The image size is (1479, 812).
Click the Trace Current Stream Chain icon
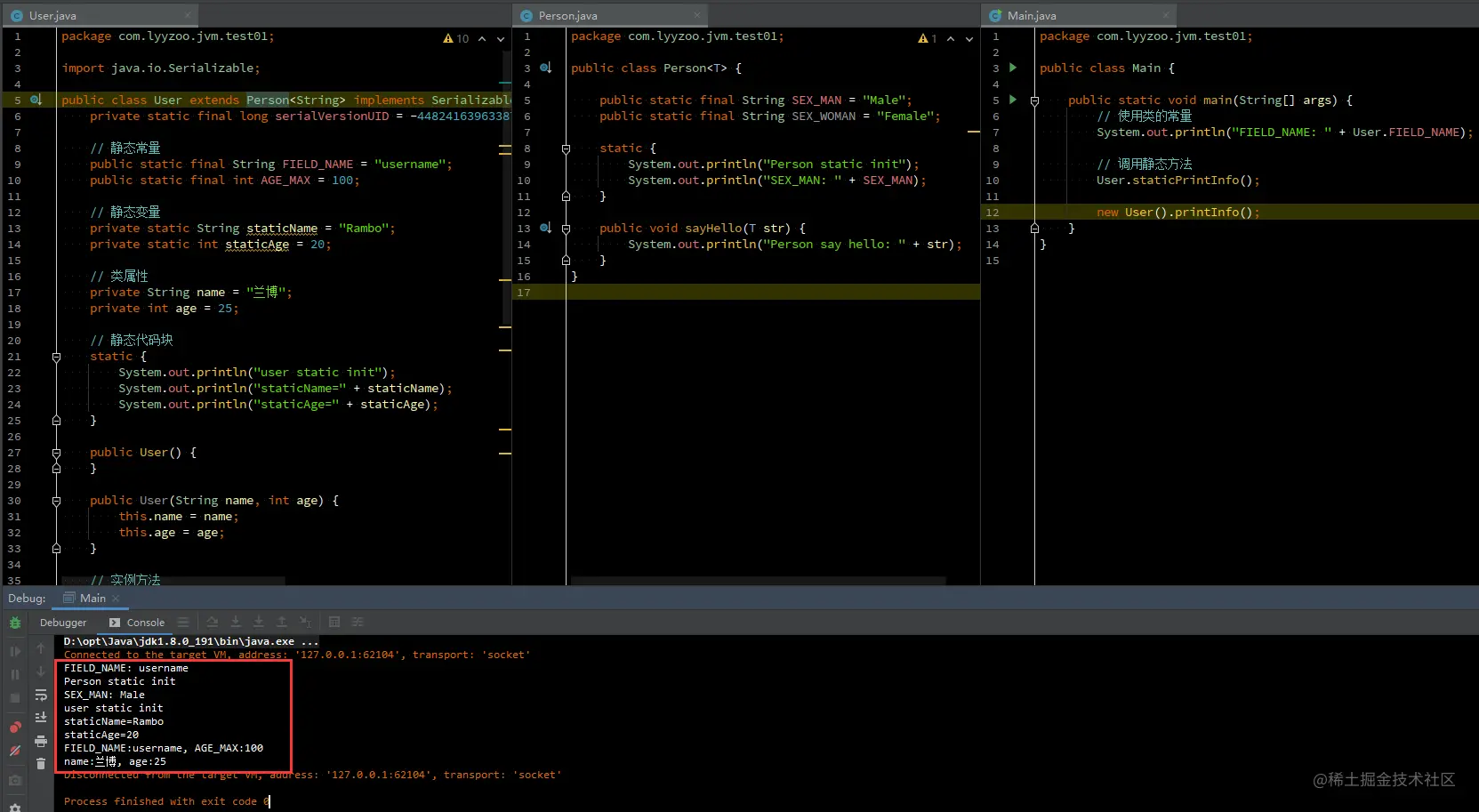358,623
